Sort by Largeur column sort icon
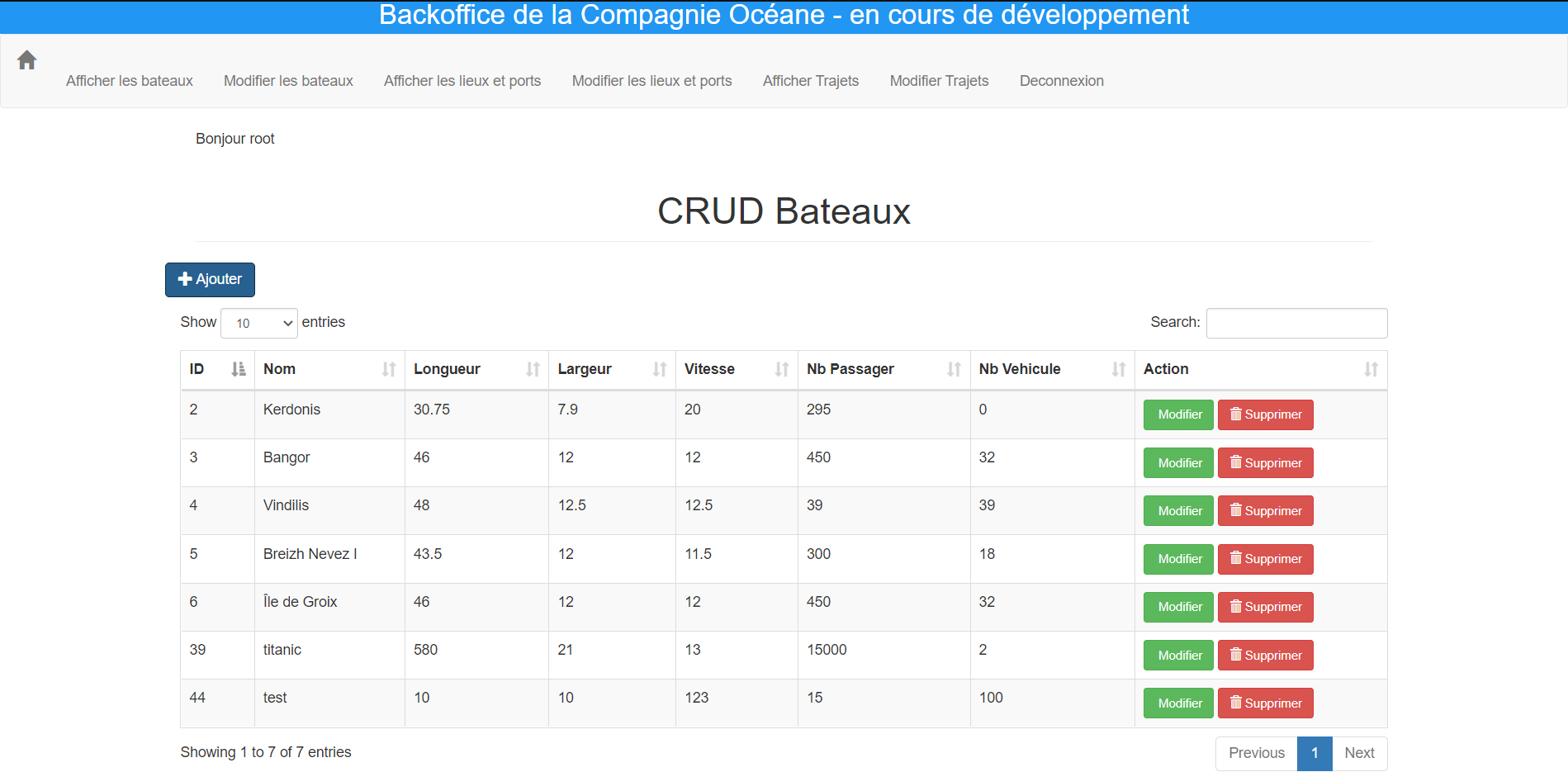1568x772 pixels. [x=659, y=369]
